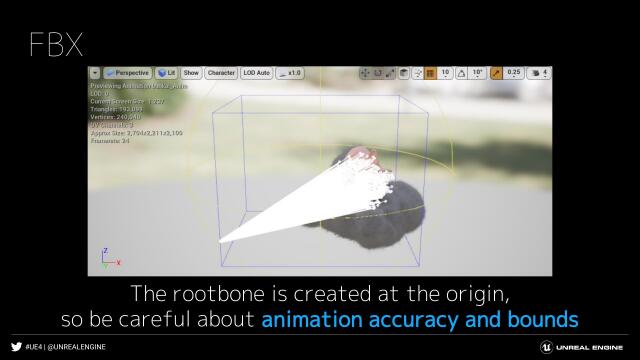Open grid snap value 10 dropdown
640x360 pixels.
click(445, 73)
